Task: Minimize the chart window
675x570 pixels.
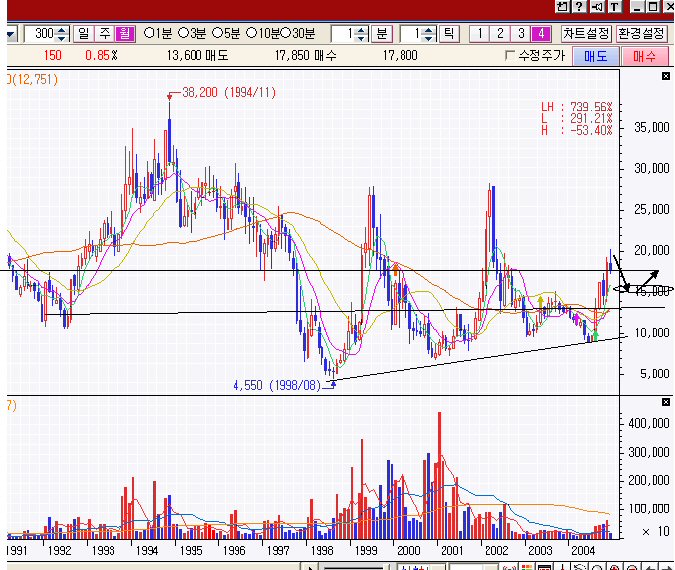Action: point(637,6)
